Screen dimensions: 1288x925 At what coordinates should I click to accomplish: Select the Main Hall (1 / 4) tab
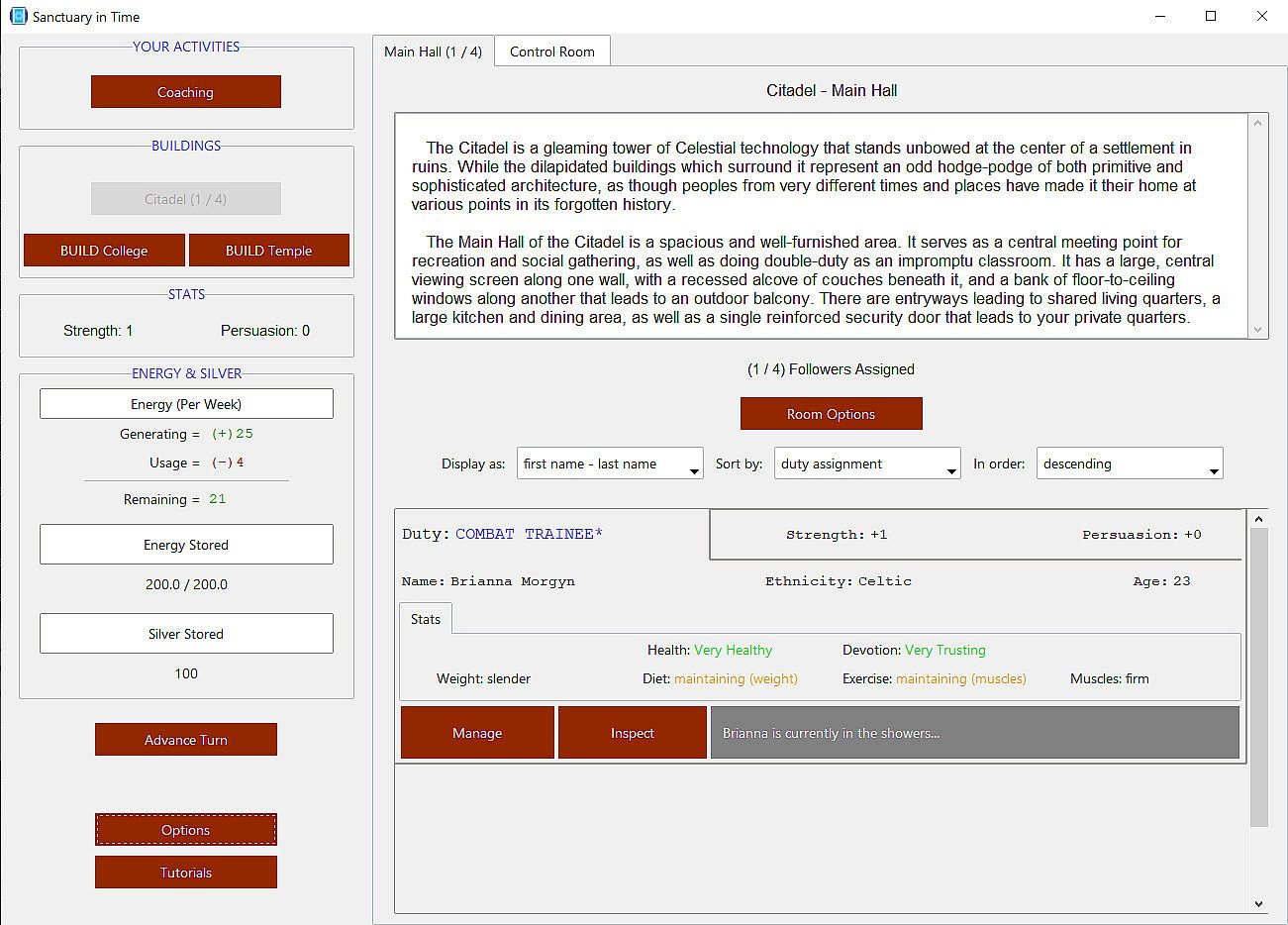pyautogui.click(x=433, y=51)
